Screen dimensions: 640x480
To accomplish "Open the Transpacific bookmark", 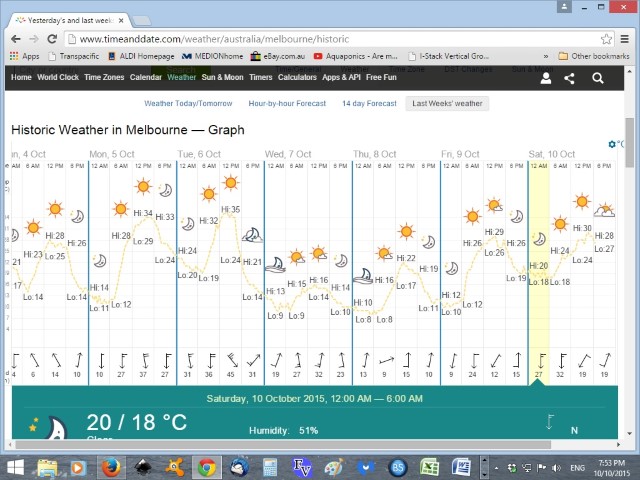I will [x=74, y=56].
